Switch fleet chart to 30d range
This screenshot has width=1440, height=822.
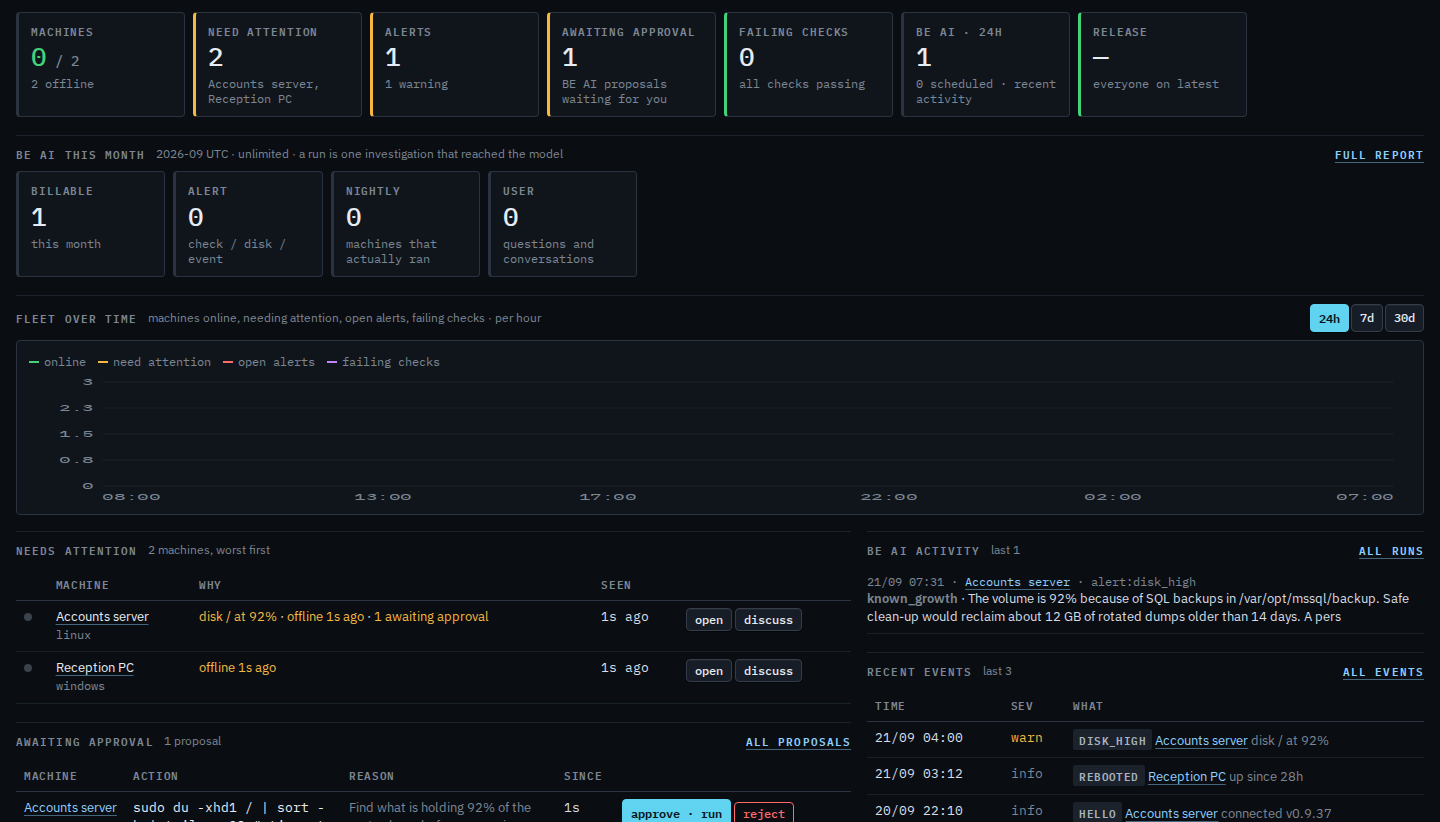pos(1404,318)
